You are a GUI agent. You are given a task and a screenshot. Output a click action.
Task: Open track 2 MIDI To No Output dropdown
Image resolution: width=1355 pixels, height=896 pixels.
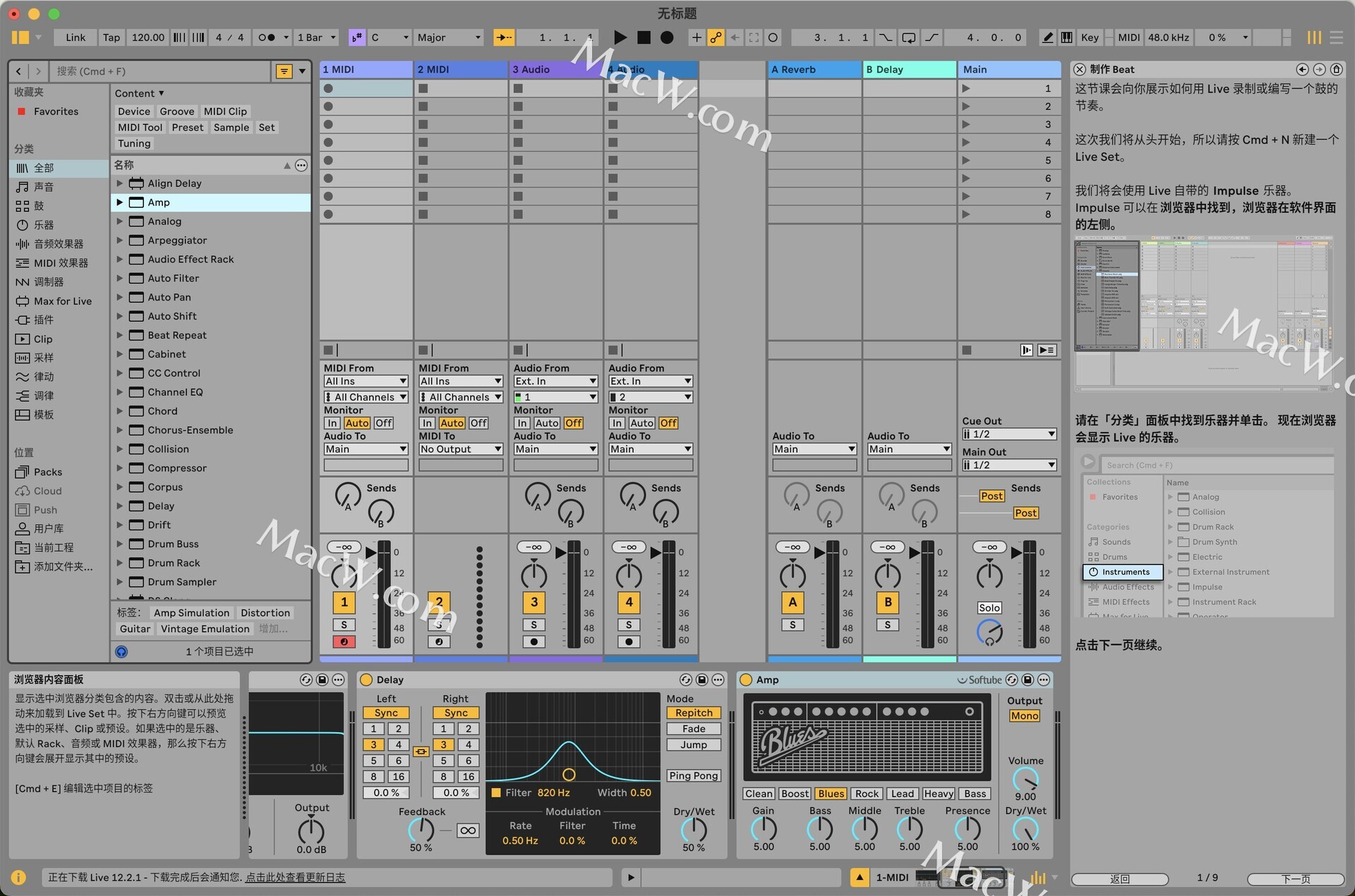click(x=461, y=449)
